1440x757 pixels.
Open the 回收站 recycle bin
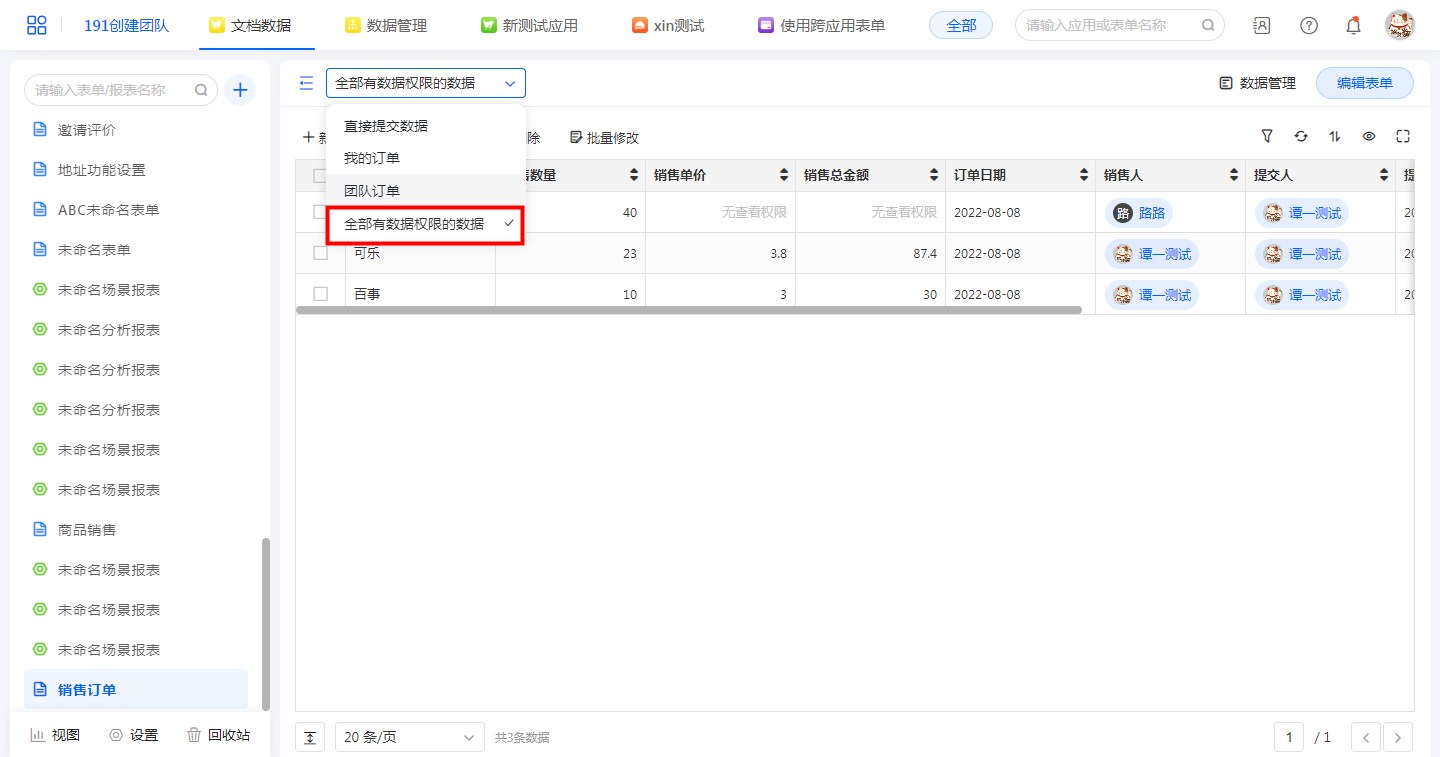tap(218, 735)
